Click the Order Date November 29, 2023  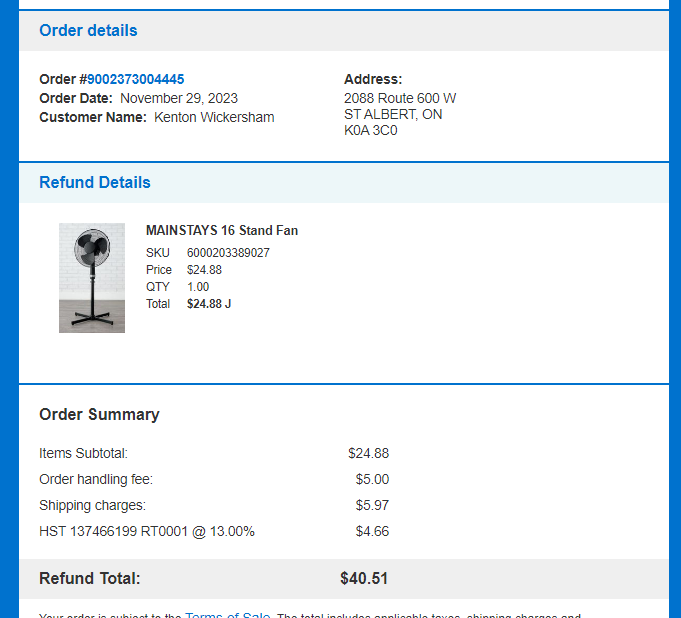tap(179, 98)
